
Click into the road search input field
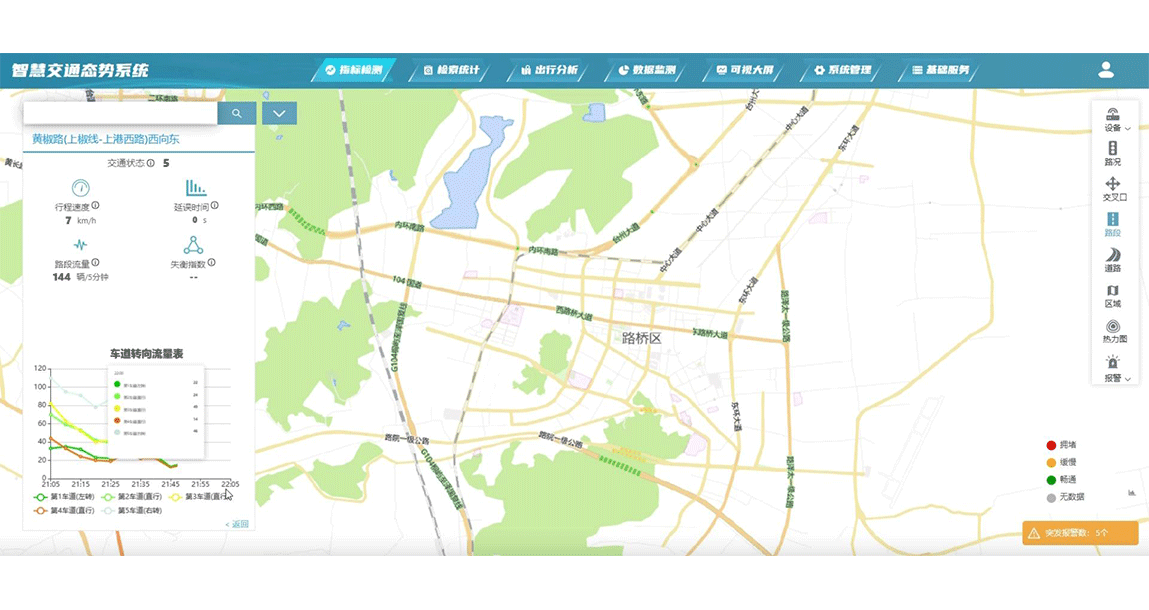point(120,114)
